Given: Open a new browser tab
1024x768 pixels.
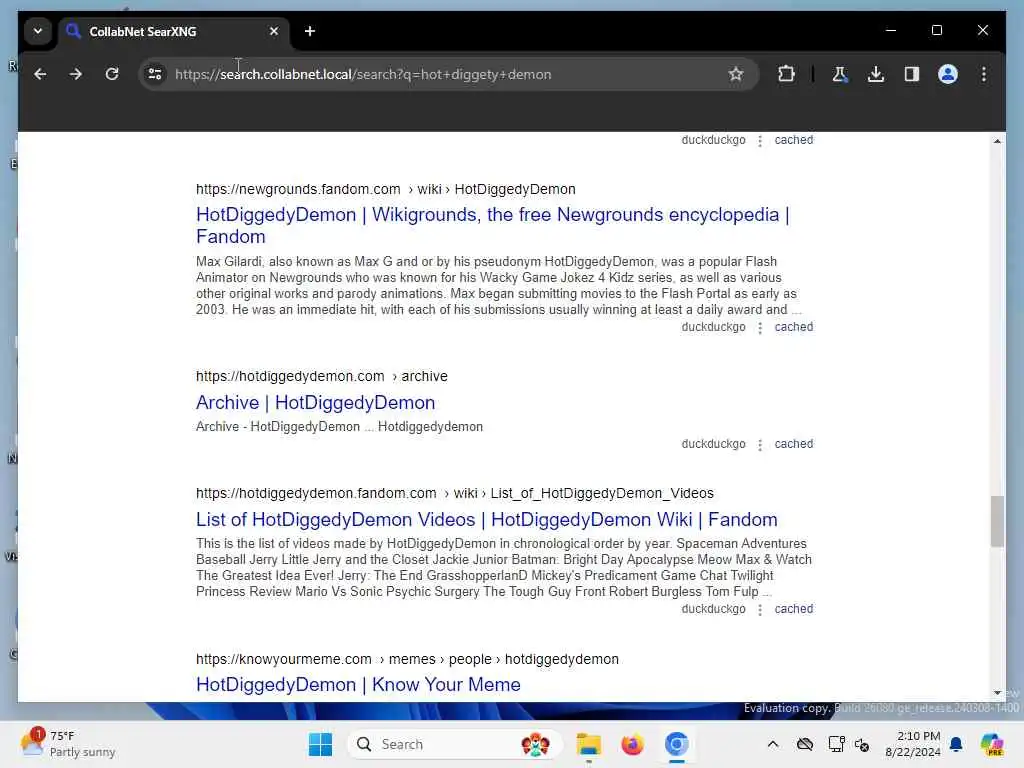Looking at the screenshot, I should (310, 31).
